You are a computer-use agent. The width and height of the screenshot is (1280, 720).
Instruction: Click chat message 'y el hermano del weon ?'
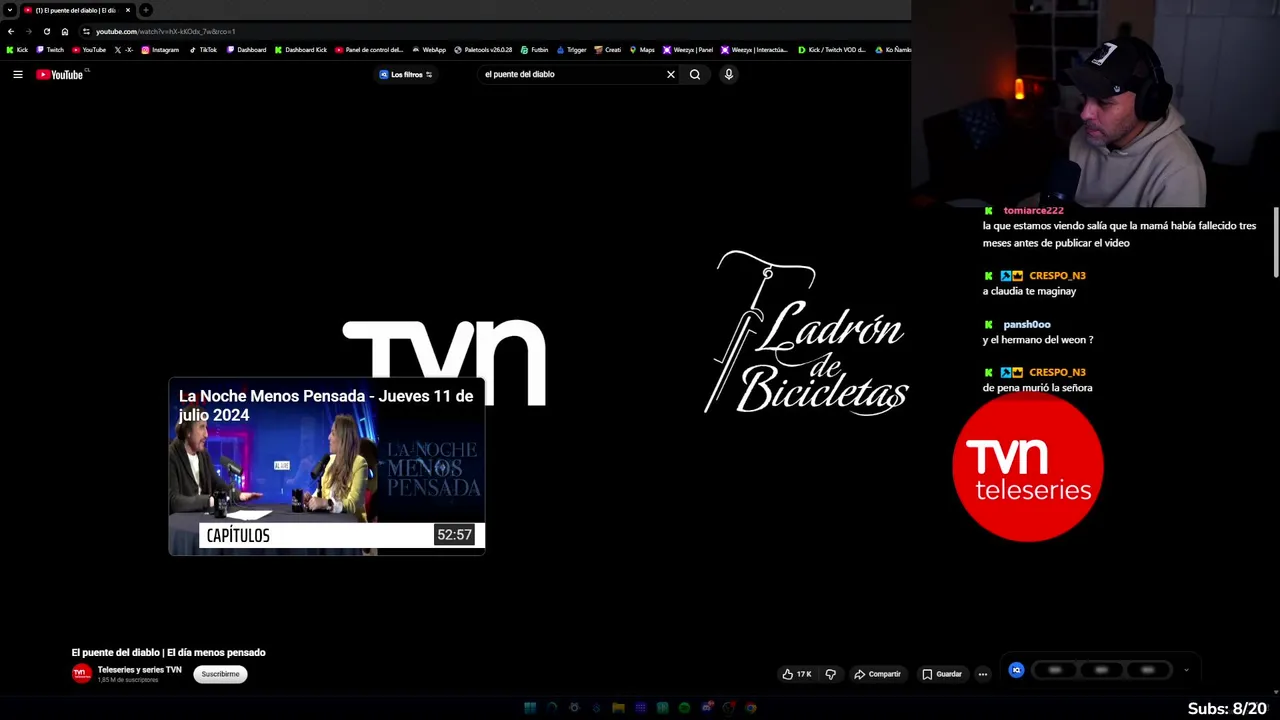tap(1038, 340)
